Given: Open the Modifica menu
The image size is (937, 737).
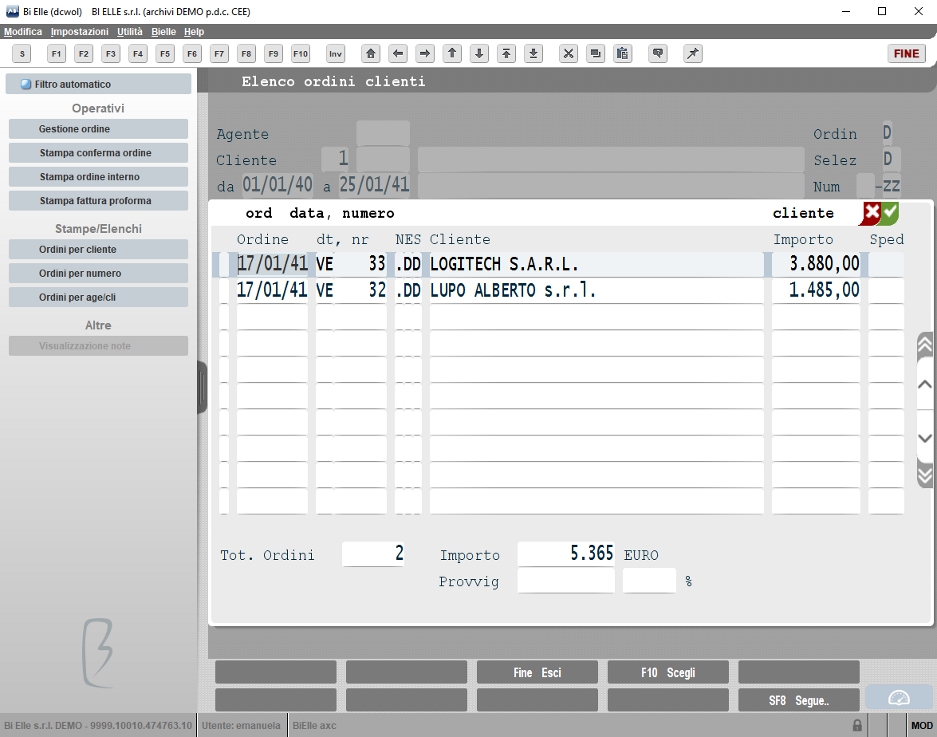Looking at the screenshot, I should (x=23, y=32).
